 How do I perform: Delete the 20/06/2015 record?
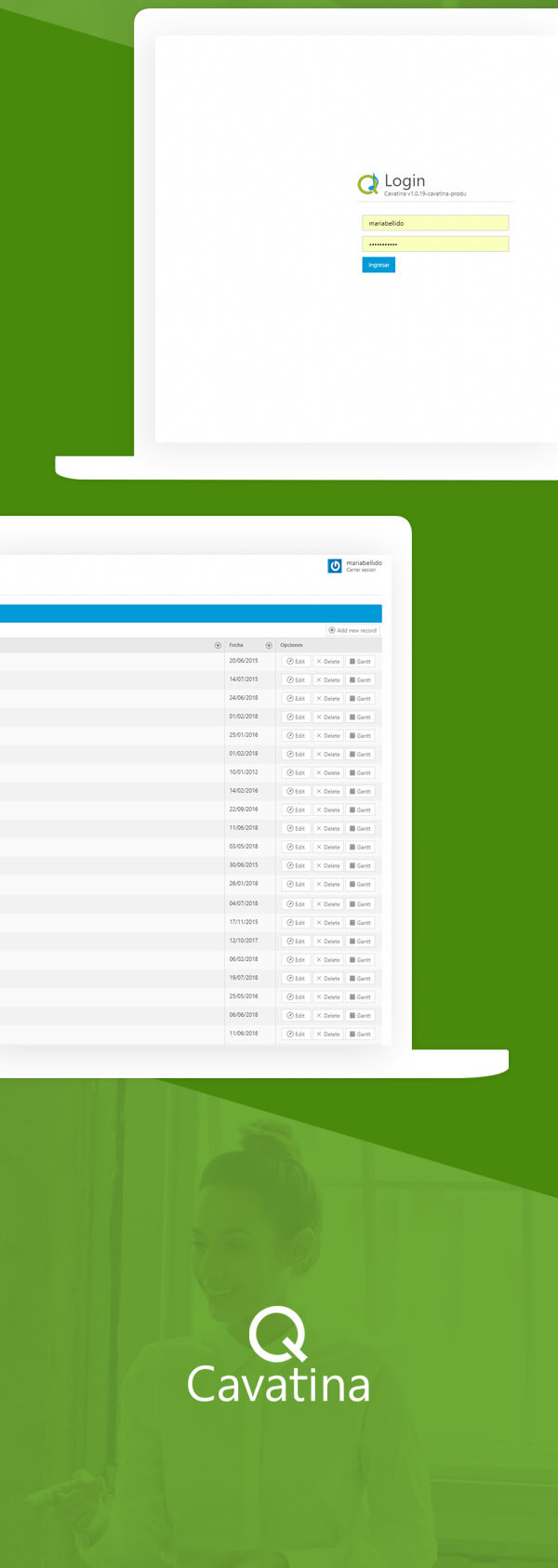(x=328, y=662)
